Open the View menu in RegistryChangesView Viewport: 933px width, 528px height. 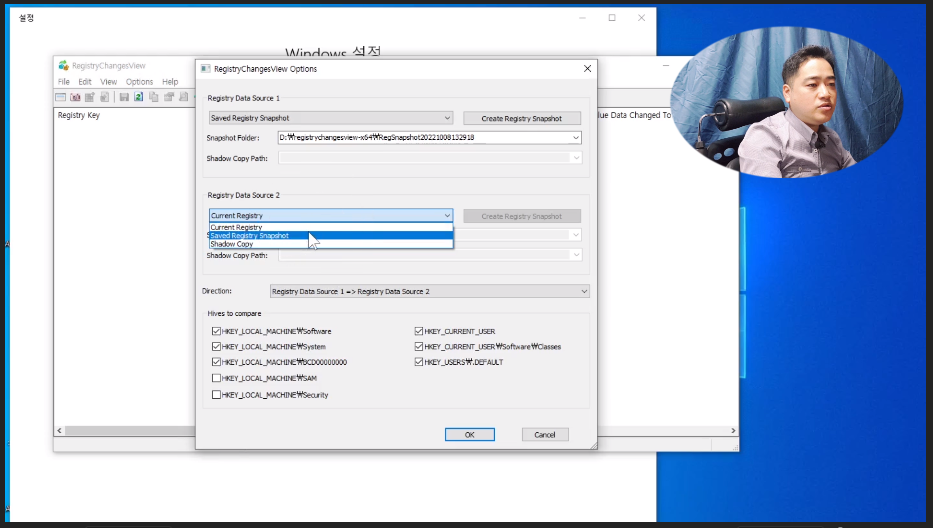[108, 82]
